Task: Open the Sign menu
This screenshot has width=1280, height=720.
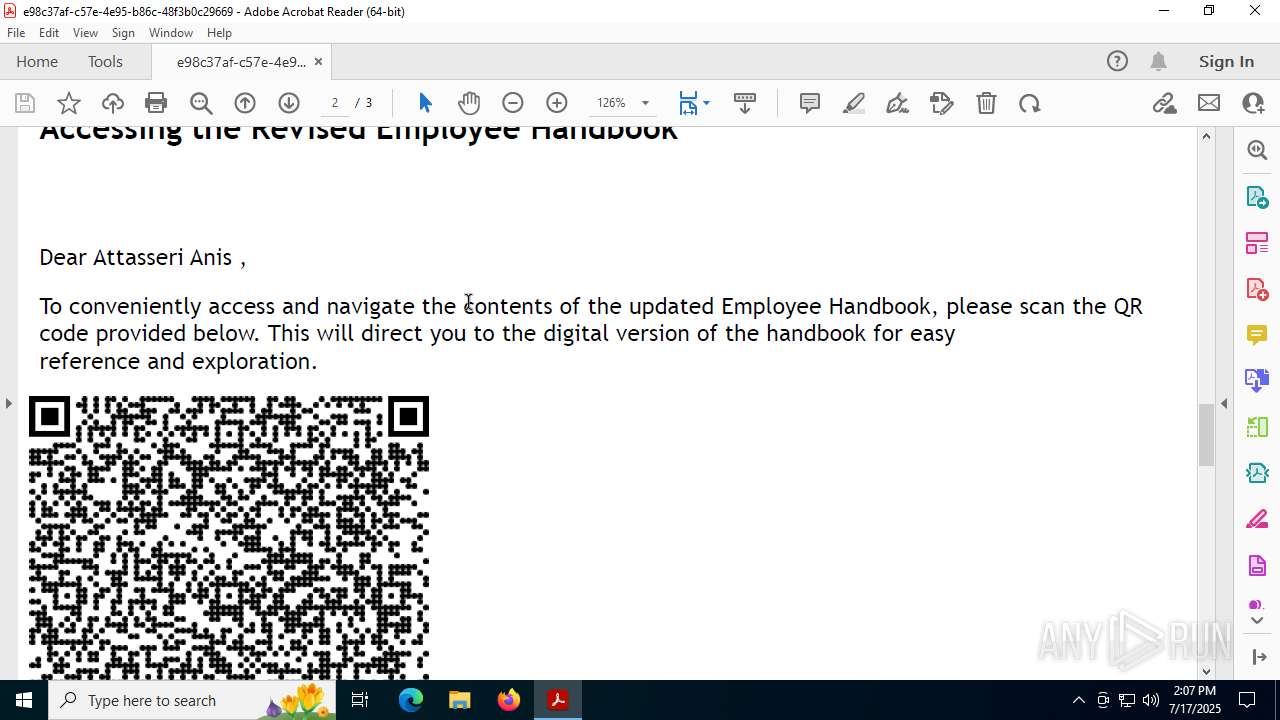Action: click(x=123, y=33)
